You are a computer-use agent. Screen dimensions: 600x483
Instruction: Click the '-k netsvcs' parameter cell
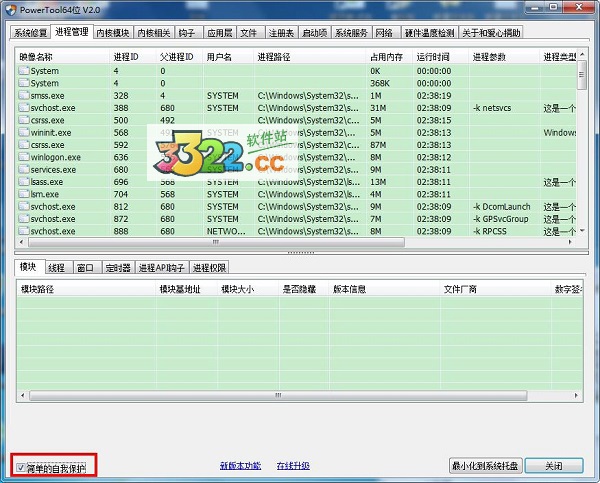[x=492, y=108]
